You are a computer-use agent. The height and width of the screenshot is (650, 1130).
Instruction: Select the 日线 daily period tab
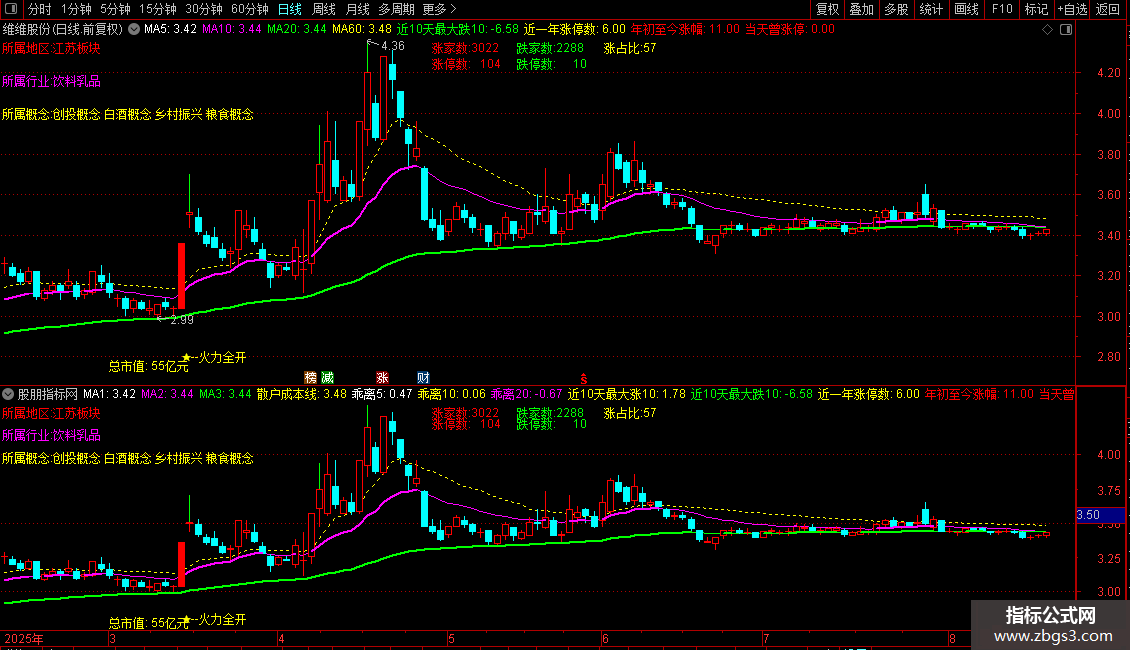[x=290, y=9]
